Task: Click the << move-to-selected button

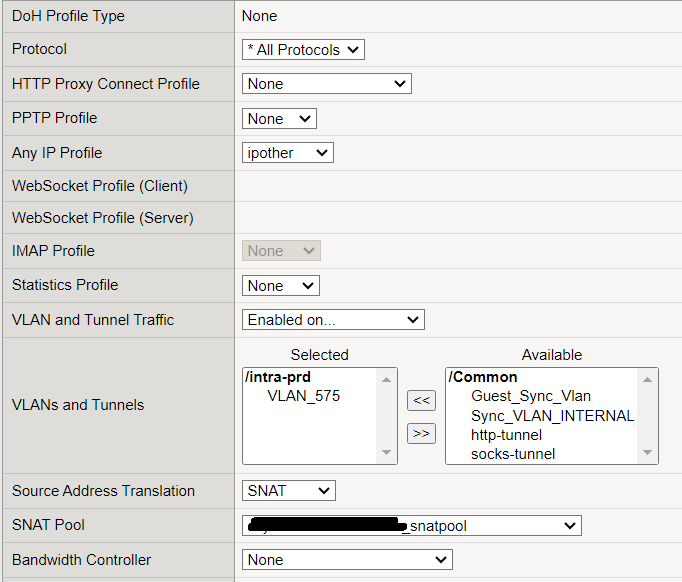Action: (422, 401)
